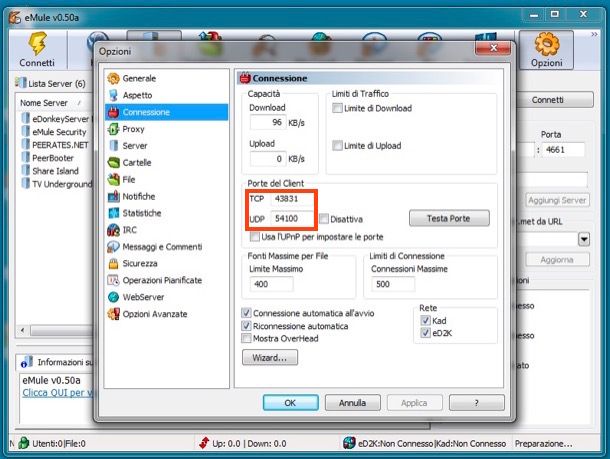This screenshot has height=459, width=610.
Task: Click the Annulla button
Action: point(352,403)
